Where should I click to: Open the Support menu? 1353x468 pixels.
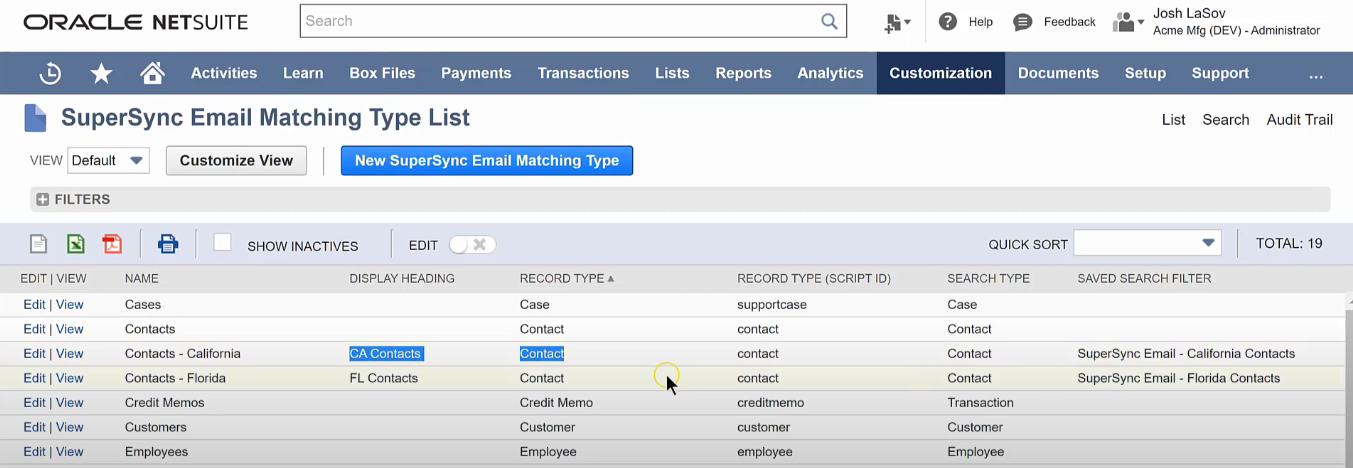1220,73
